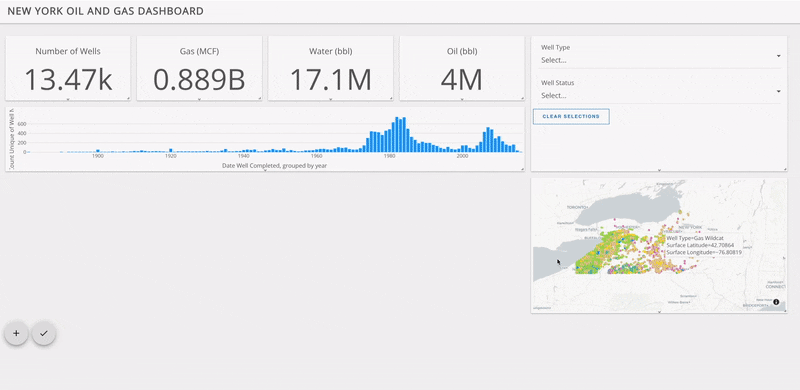Click the chevron under Number of Wells card
Screen dimensions: 800x390
point(68,99)
